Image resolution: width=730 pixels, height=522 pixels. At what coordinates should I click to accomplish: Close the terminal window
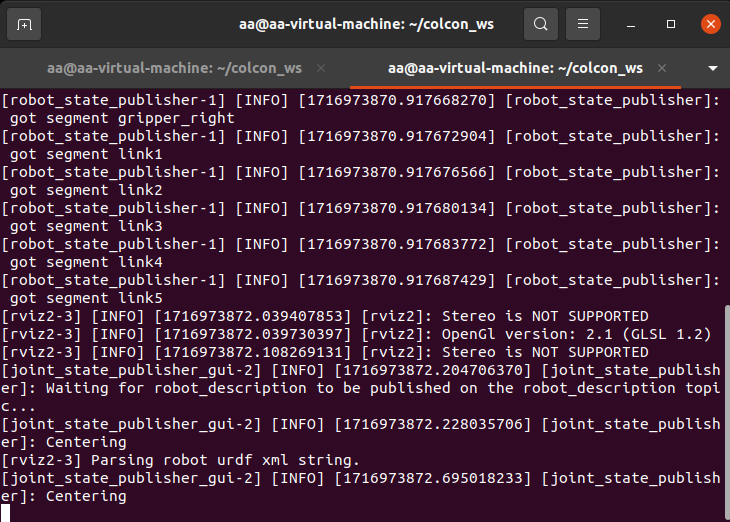coord(709,23)
